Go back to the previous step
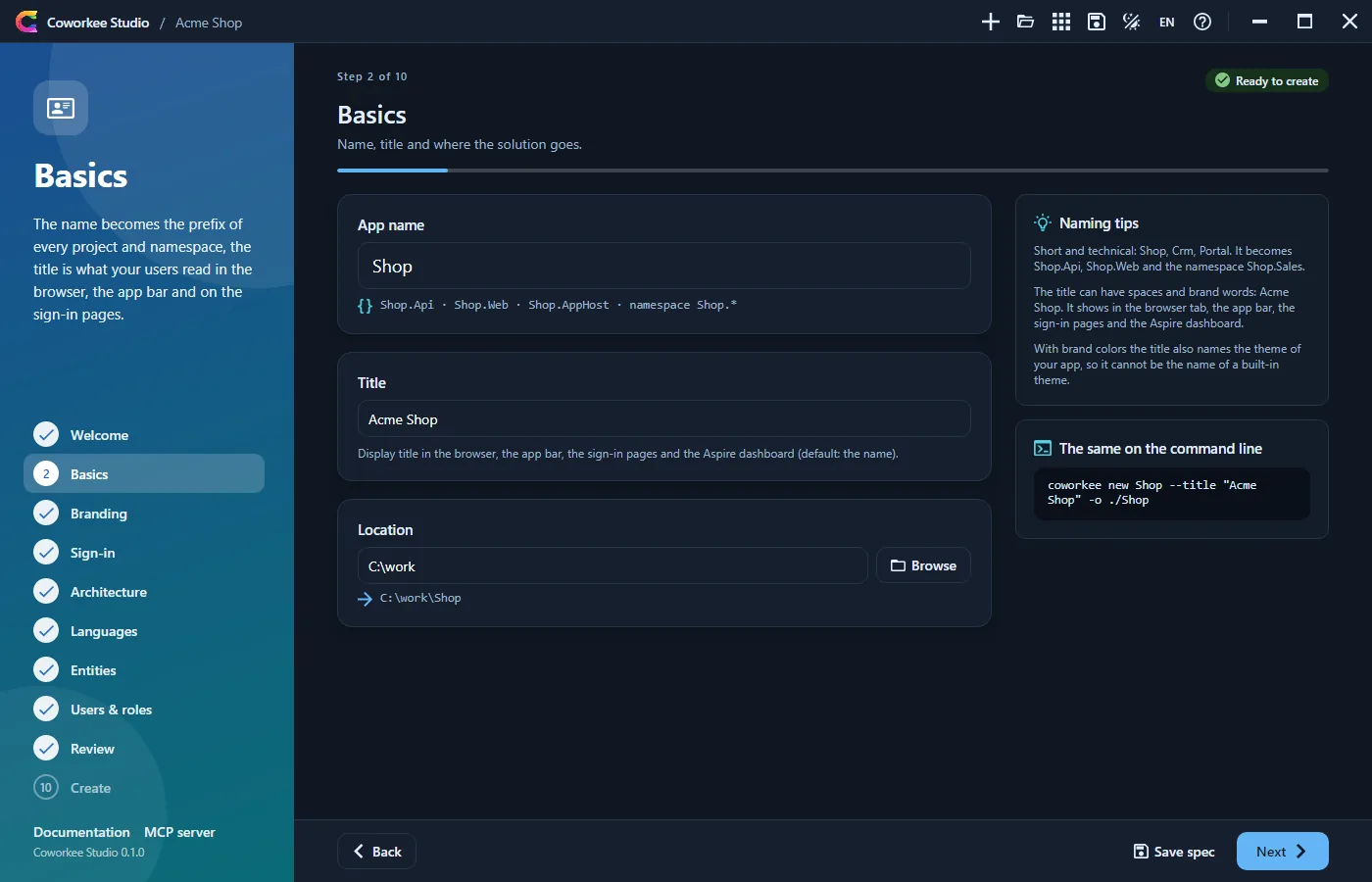The image size is (1372, 882). (x=377, y=852)
